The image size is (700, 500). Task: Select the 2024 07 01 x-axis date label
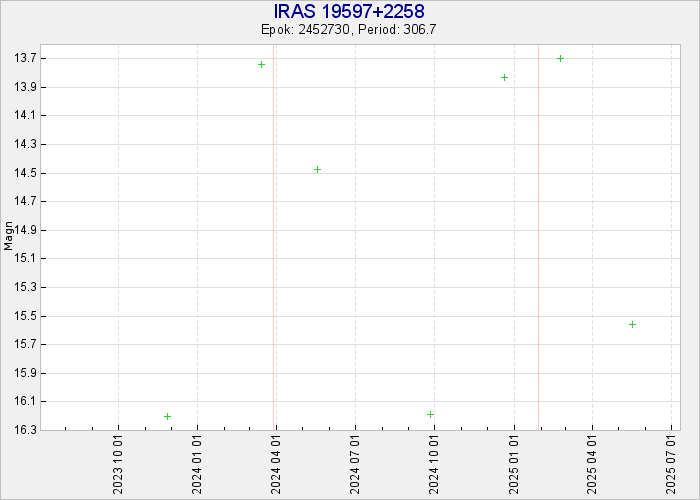pyautogui.click(x=356, y=463)
